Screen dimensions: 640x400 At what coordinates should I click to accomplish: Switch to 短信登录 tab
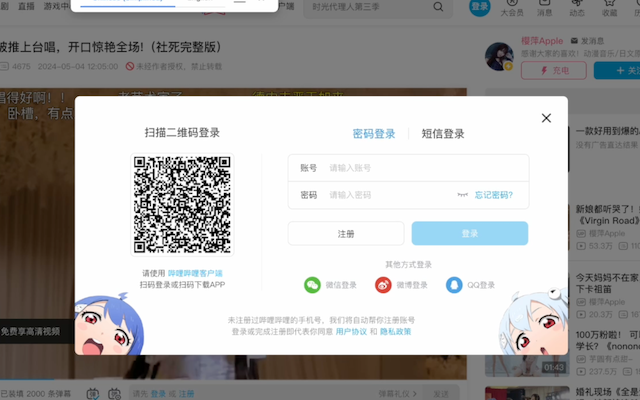[x=443, y=134]
